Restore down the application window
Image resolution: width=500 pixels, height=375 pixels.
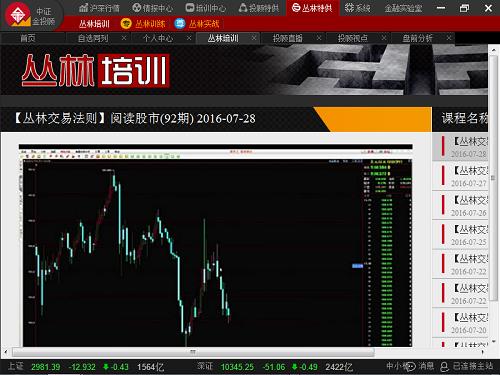point(464,8)
